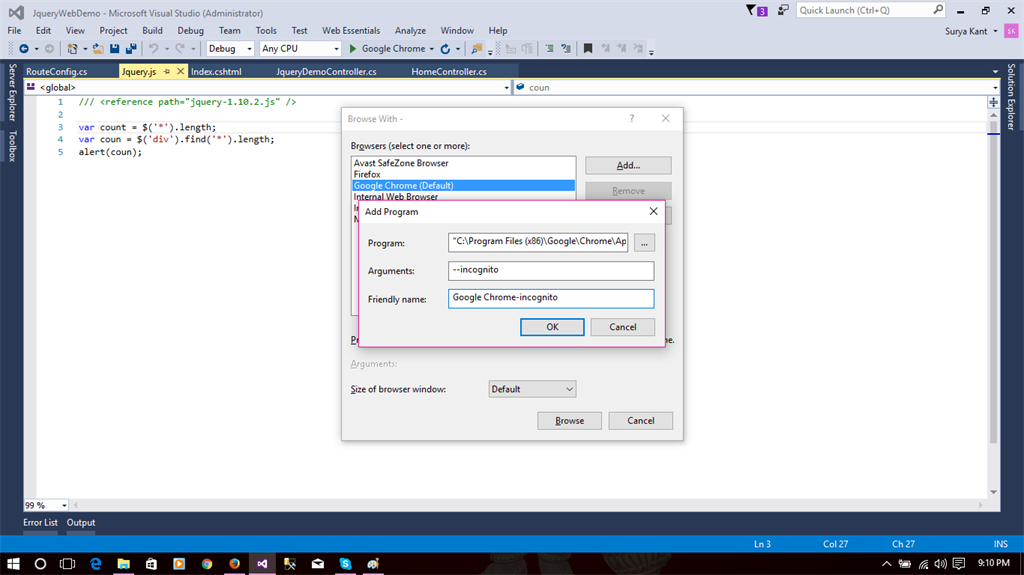1024x575 pixels.
Task: Click Cancel in the Add Program dialog
Action: [x=622, y=327]
